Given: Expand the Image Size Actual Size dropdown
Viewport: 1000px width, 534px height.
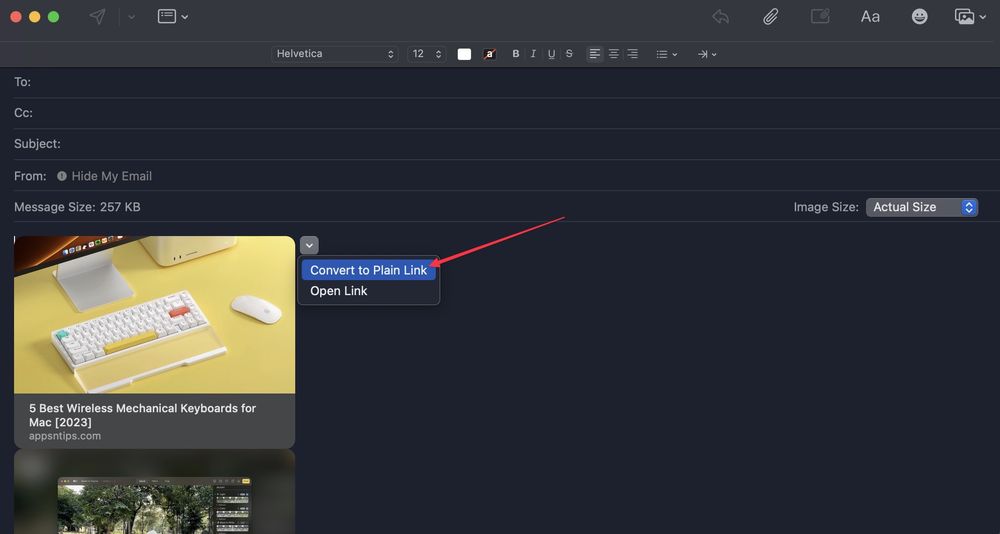Looking at the screenshot, I should tap(921, 207).
